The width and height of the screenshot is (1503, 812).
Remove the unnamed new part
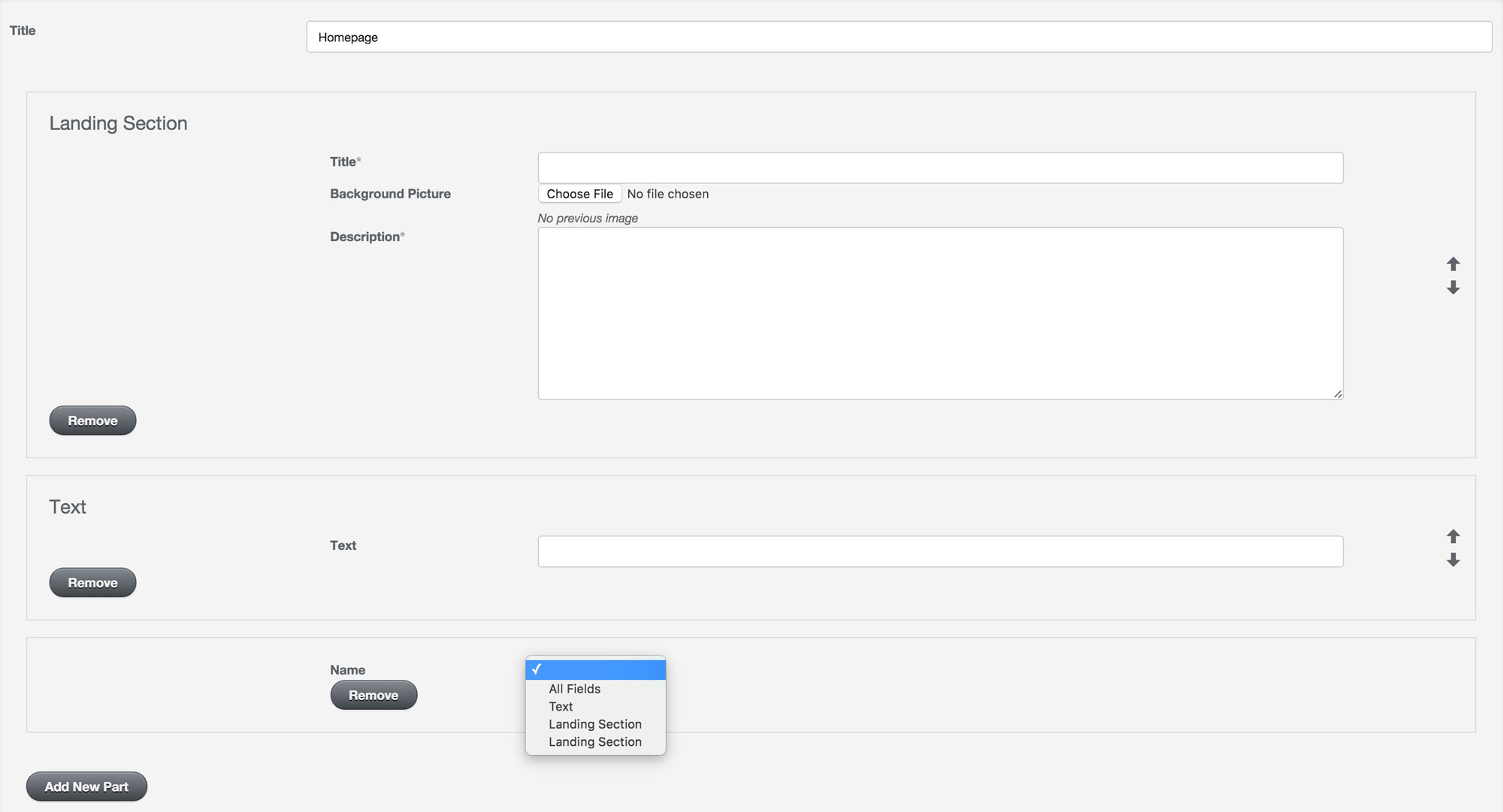(x=373, y=695)
